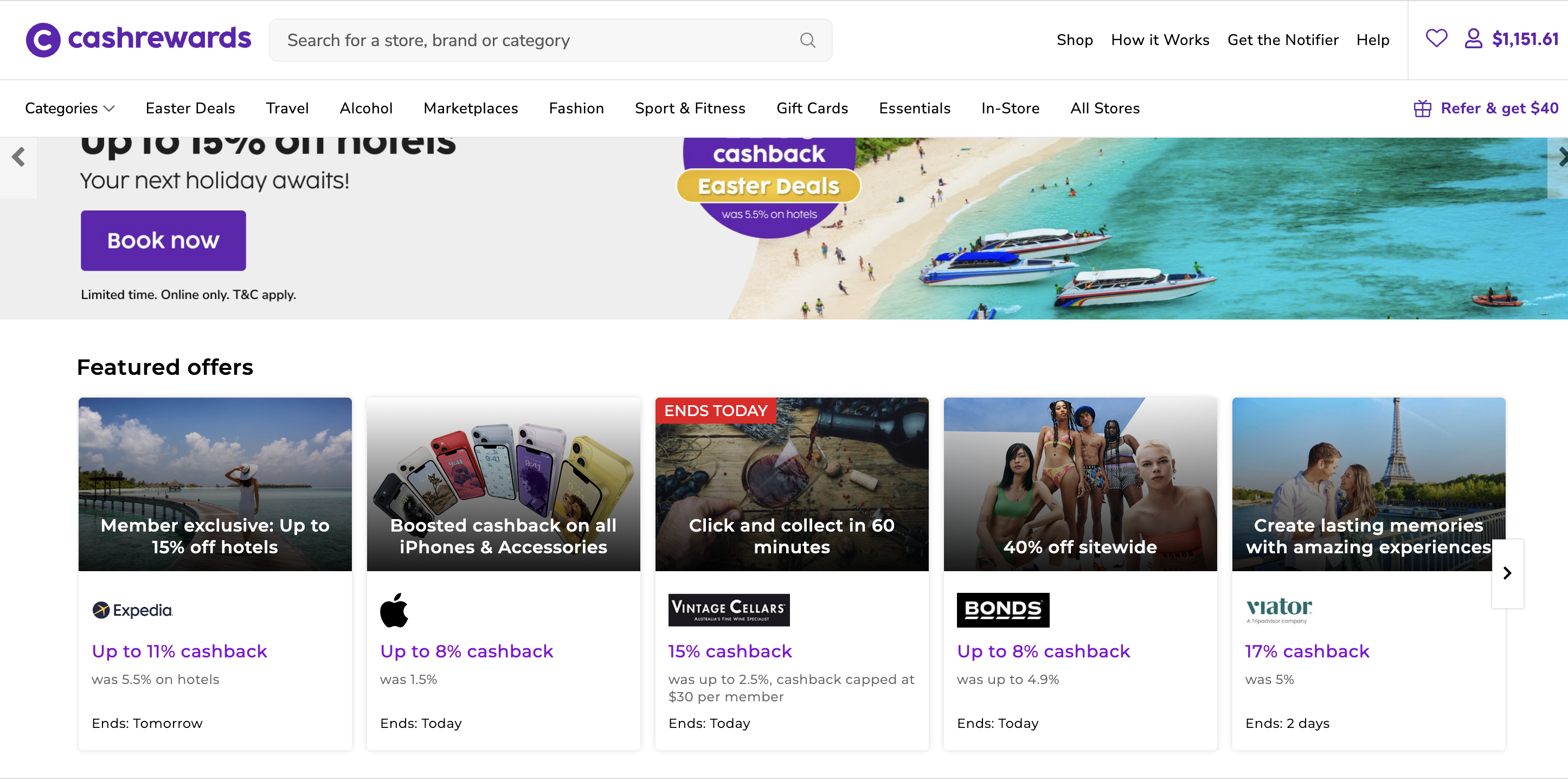Click the Viator logo

[x=1278, y=610]
